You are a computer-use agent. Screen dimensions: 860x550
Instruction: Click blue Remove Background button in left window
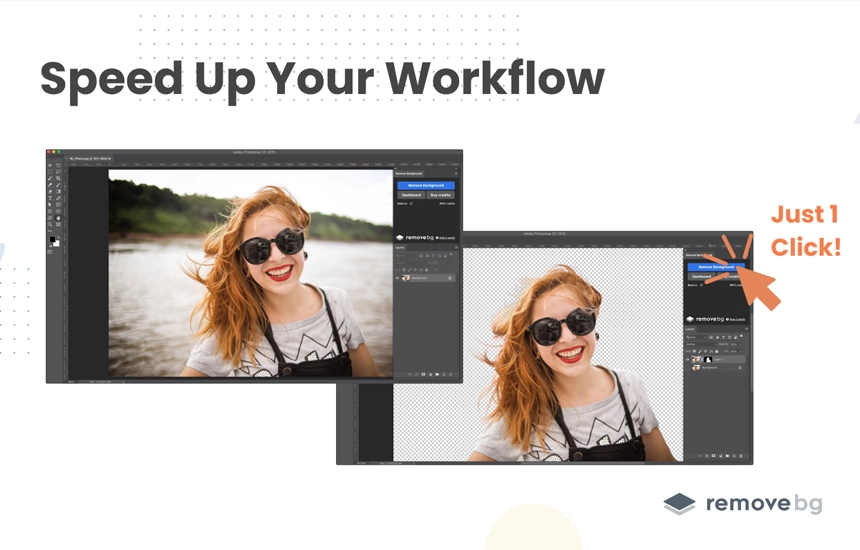[x=426, y=185]
